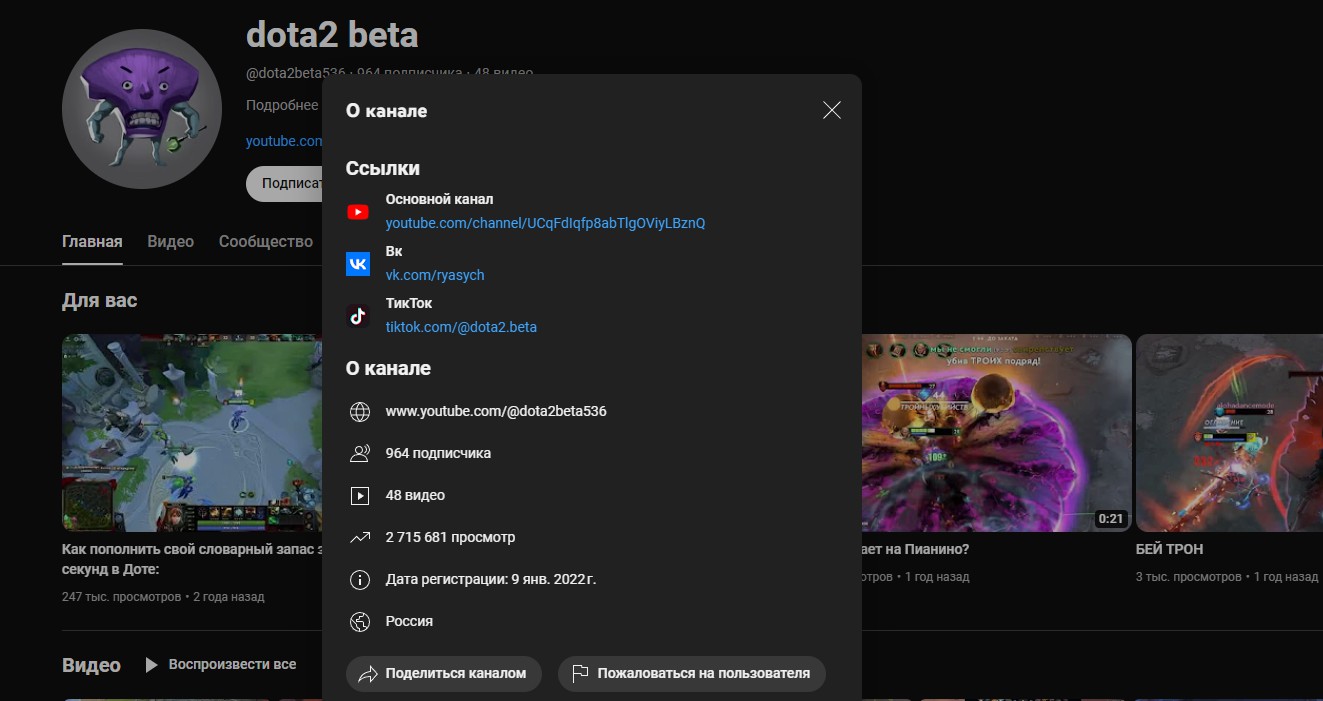
Task: Switch to the Видео tab
Action: (170, 242)
